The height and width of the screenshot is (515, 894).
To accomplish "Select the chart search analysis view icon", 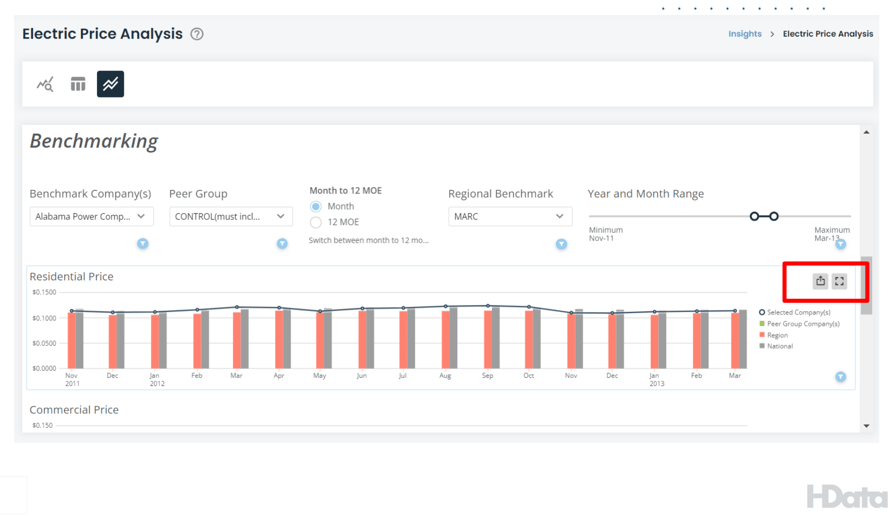I will coord(45,84).
